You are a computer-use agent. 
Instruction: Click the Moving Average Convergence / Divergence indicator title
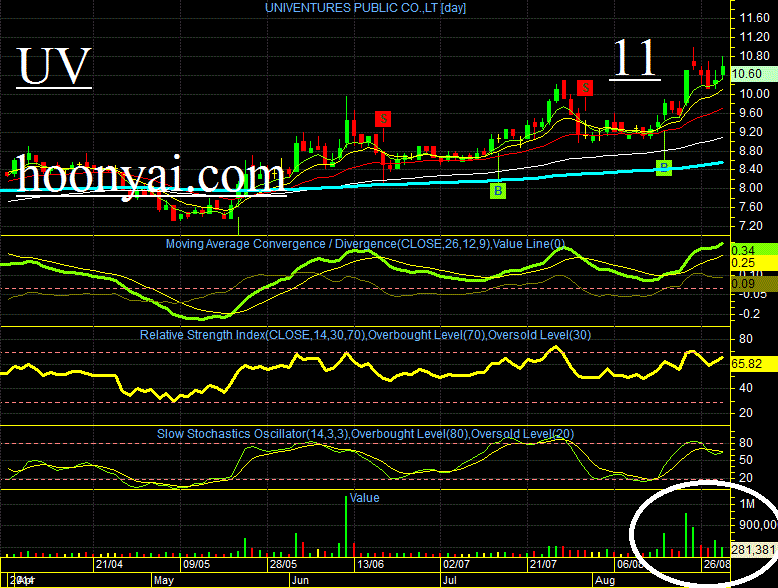tap(365, 244)
